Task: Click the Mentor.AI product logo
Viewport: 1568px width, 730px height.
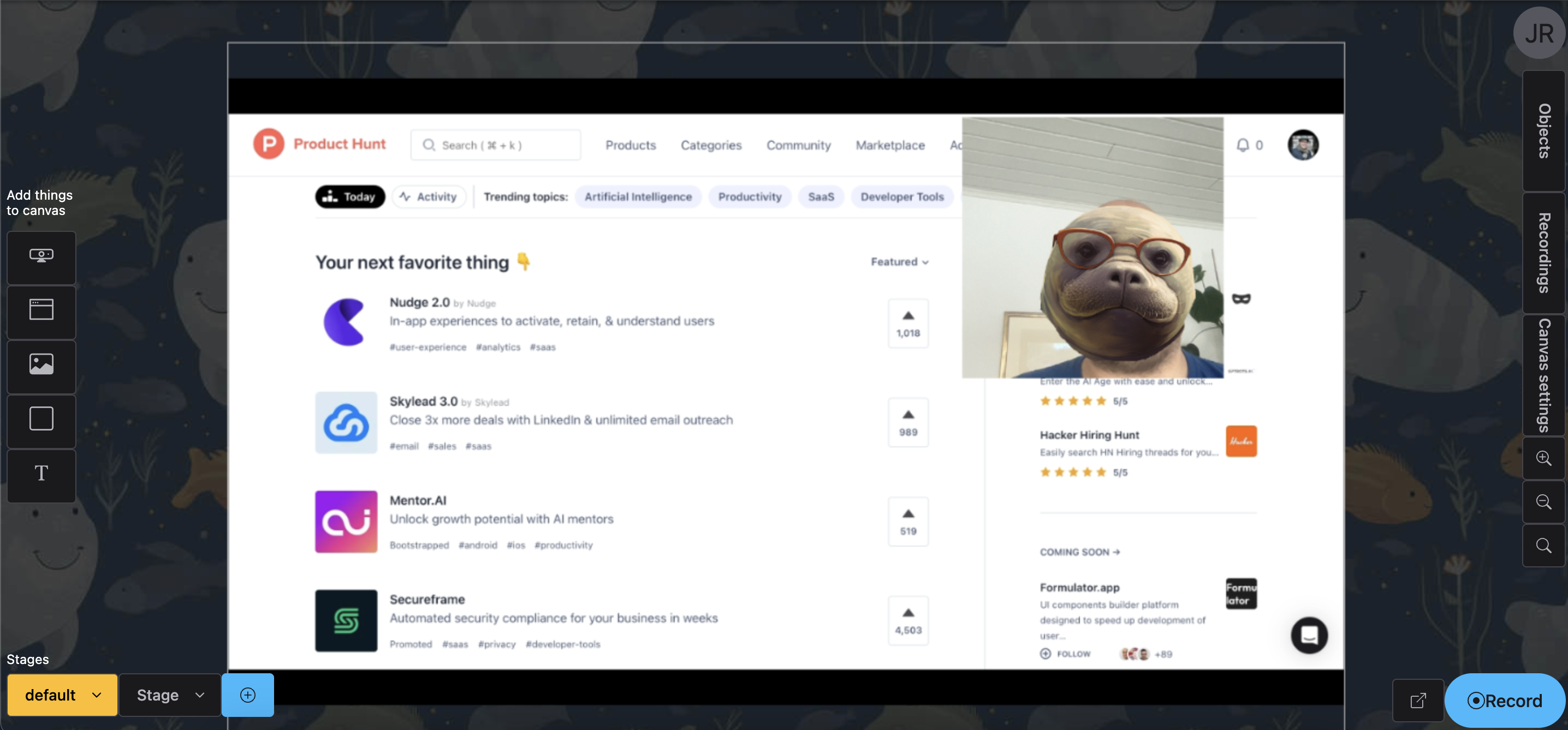Action: tap(346, 522)
